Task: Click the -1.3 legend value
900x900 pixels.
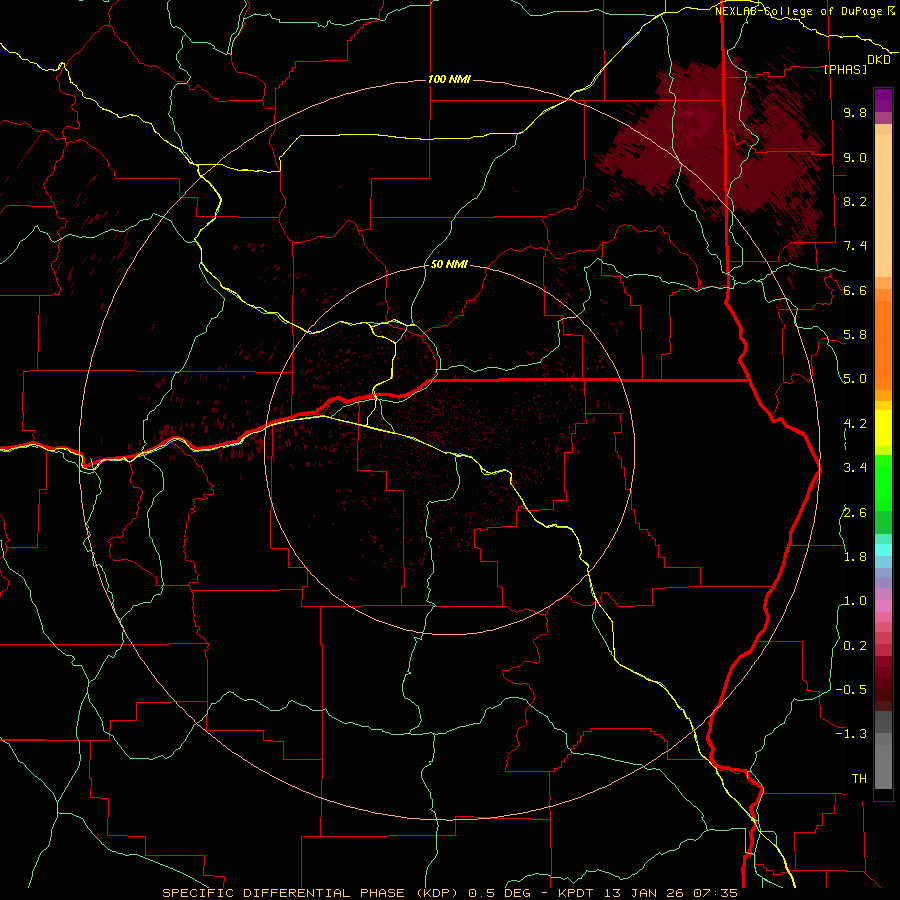Action: [x=851, y=734]
